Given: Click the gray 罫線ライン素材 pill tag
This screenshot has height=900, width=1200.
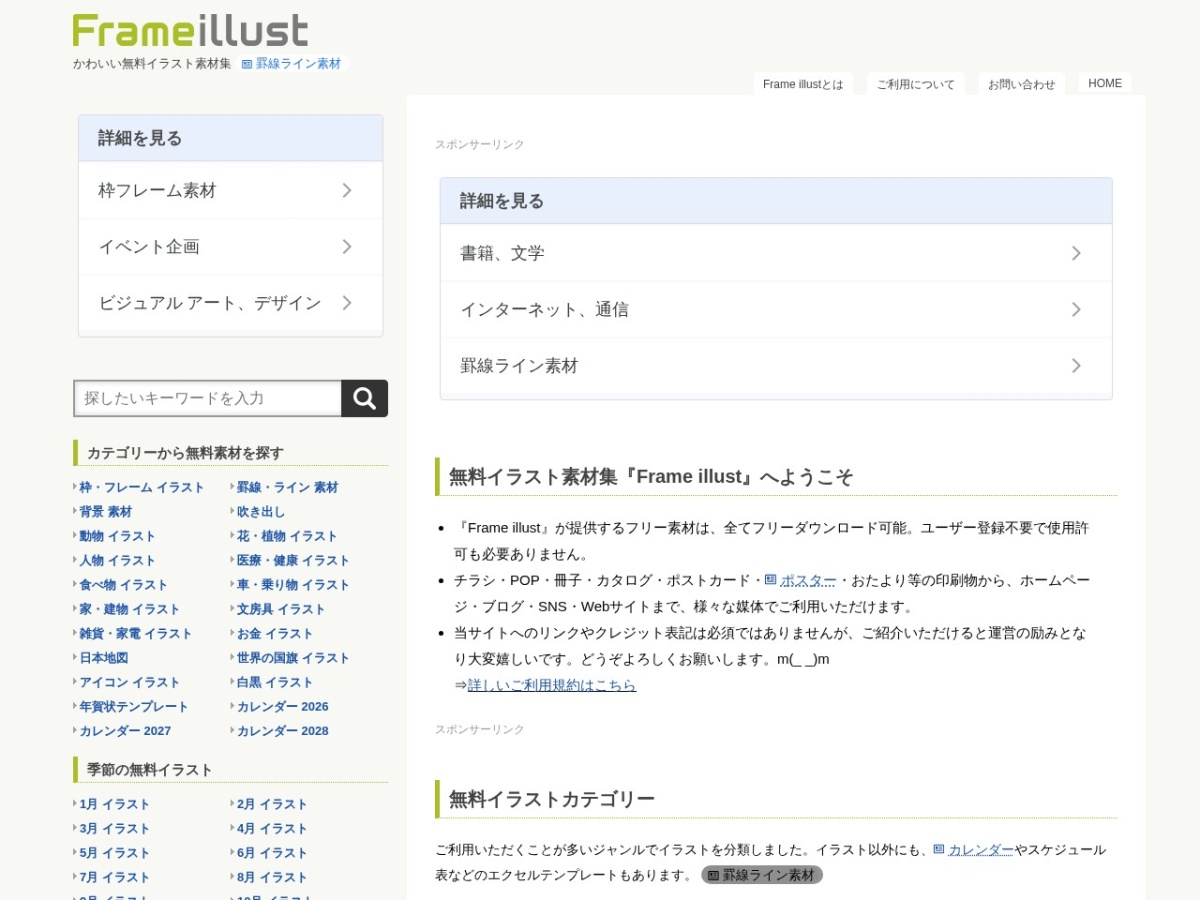Looking at the screenshot, I should click(762, 875).
